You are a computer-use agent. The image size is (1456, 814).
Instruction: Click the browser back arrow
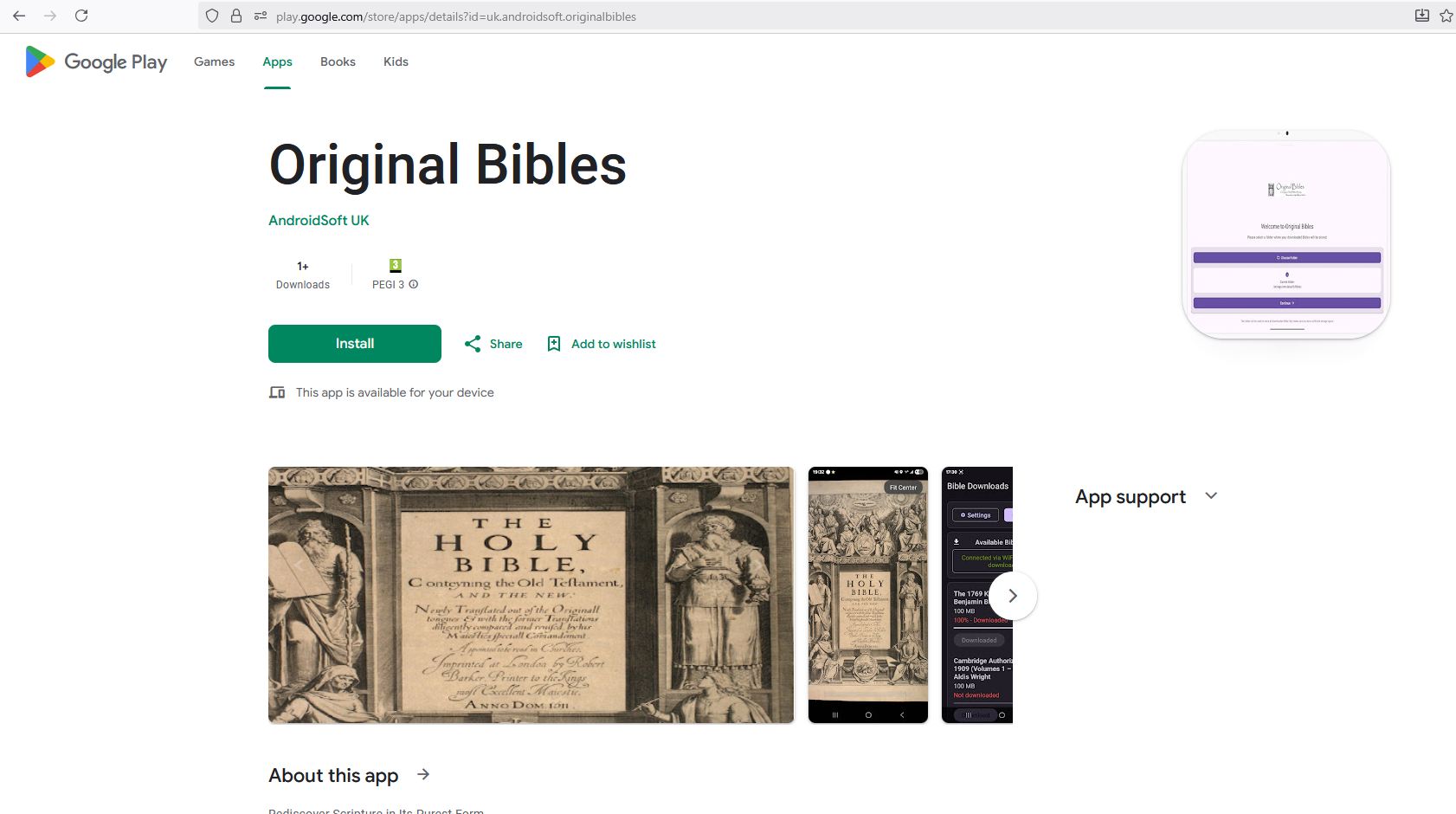click(19, 16)
